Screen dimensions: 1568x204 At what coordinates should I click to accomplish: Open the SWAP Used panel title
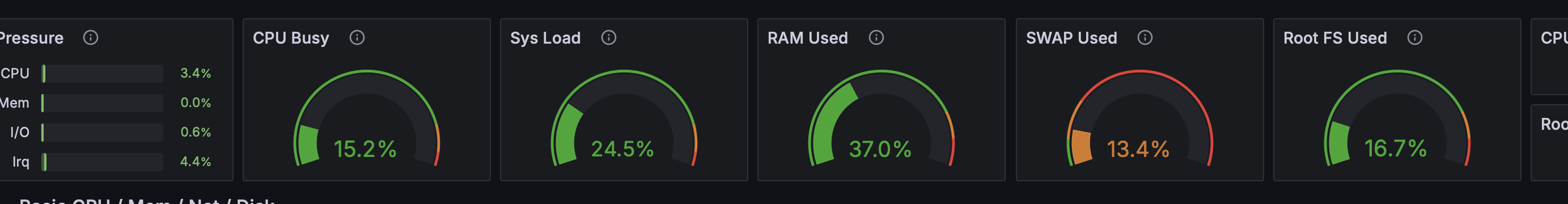pyautogui.click(x=1071, y=38)
